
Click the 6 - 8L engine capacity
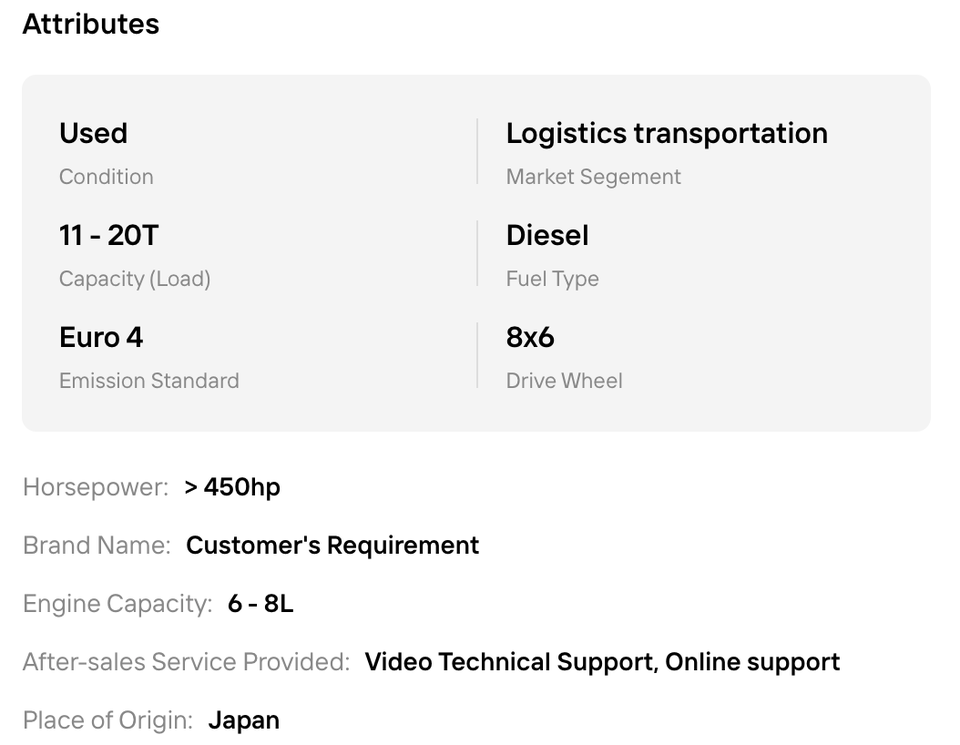tap(260, 604)
